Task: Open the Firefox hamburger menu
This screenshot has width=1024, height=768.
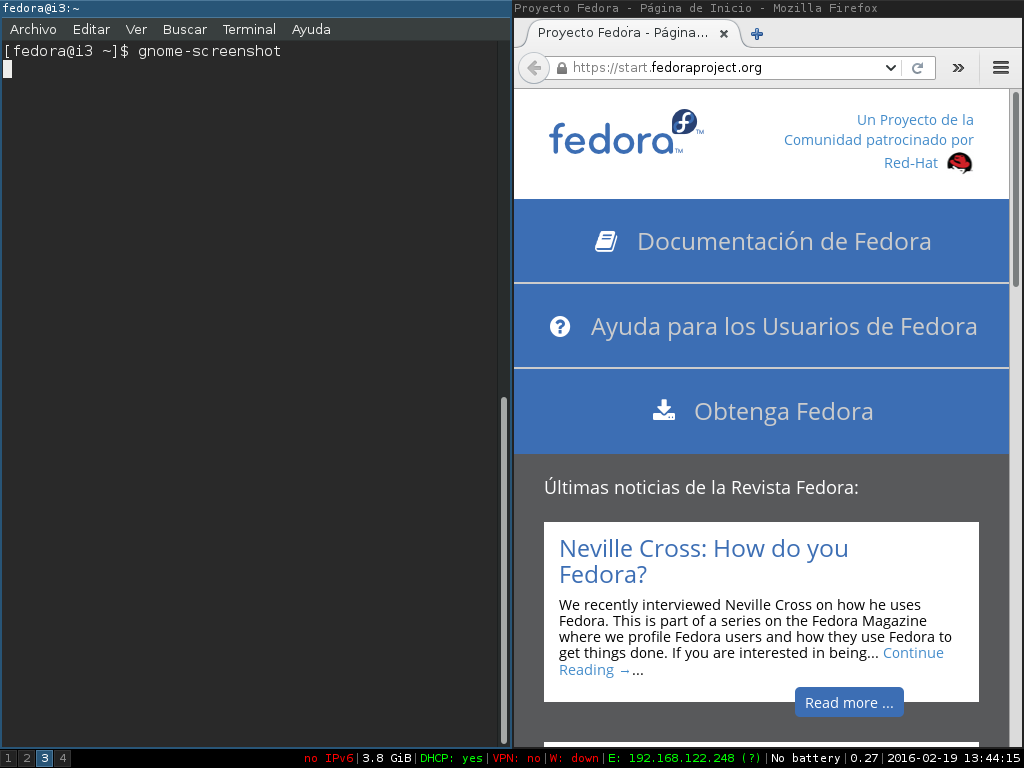Action: coord(1000,68)
